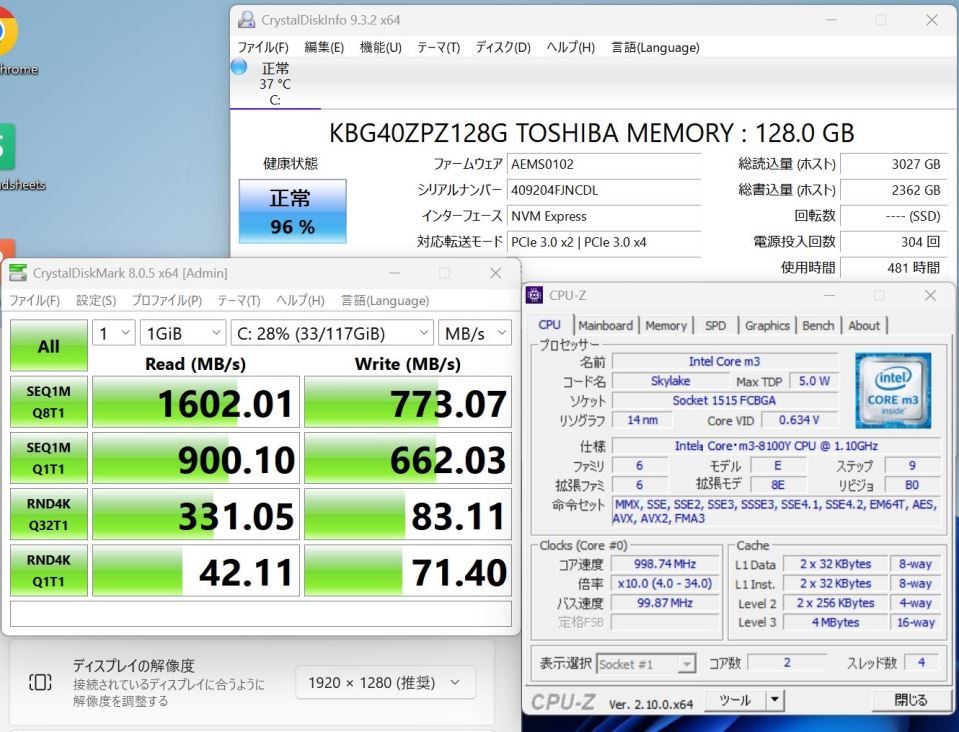Click the power on count 304 回

coord(893,242)
